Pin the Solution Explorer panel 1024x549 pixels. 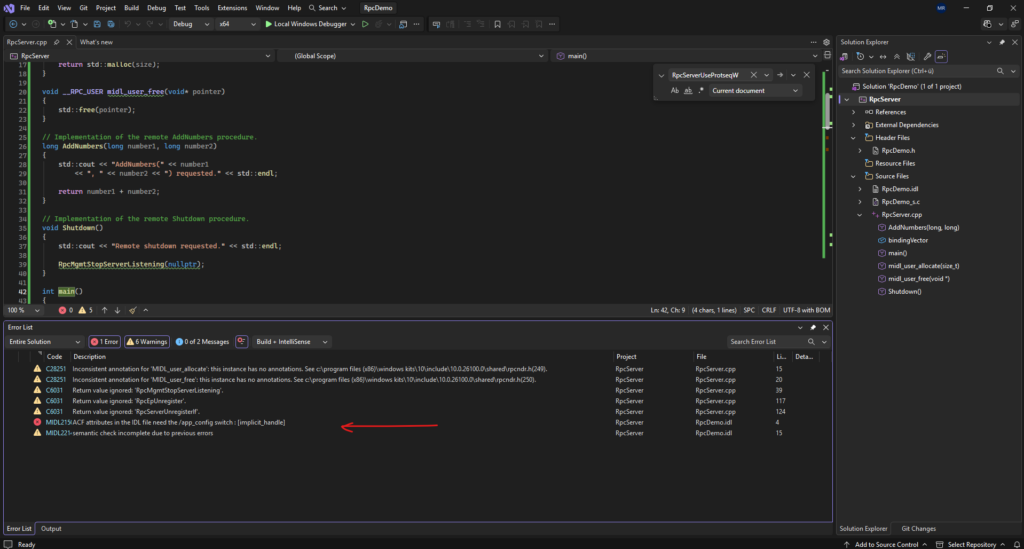[x=1002, y=42]
